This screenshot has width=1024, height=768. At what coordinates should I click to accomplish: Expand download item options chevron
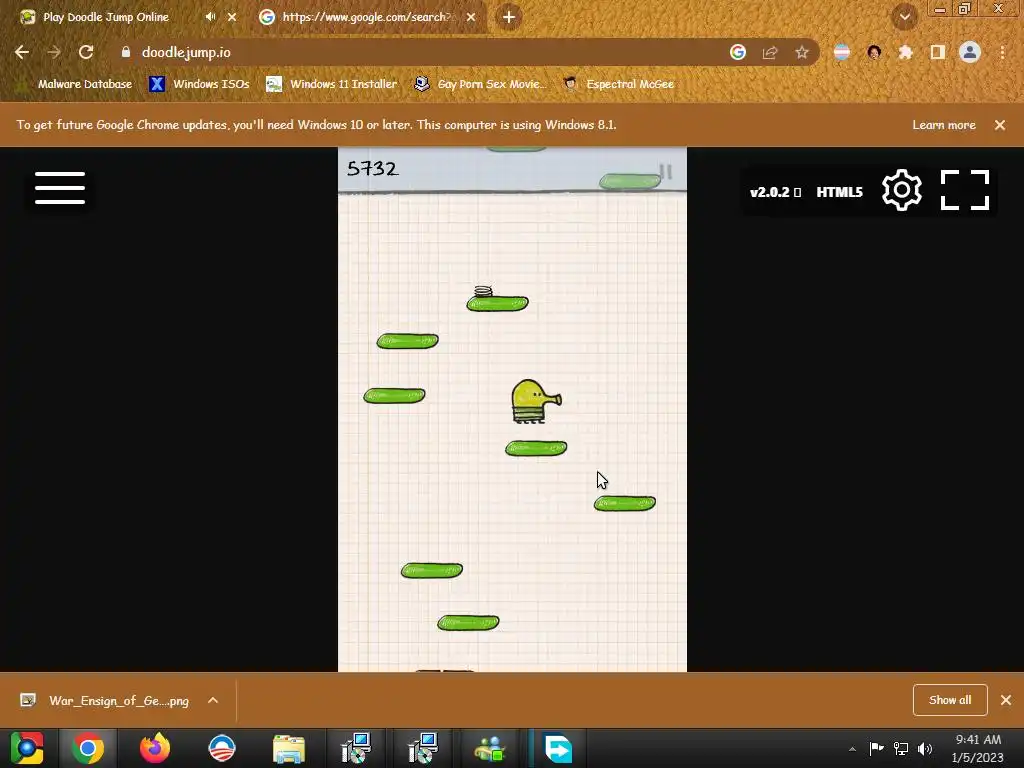[x=213, y=700]
